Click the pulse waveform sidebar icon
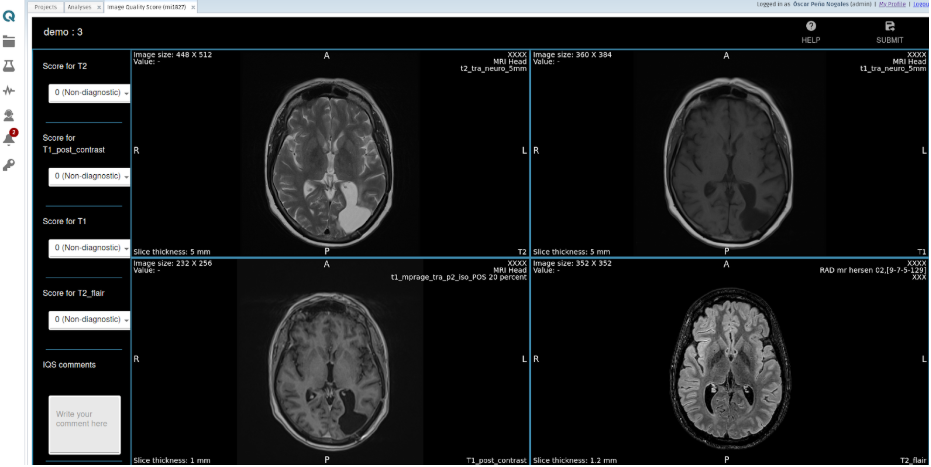931x467 pixels. (9, 90)
